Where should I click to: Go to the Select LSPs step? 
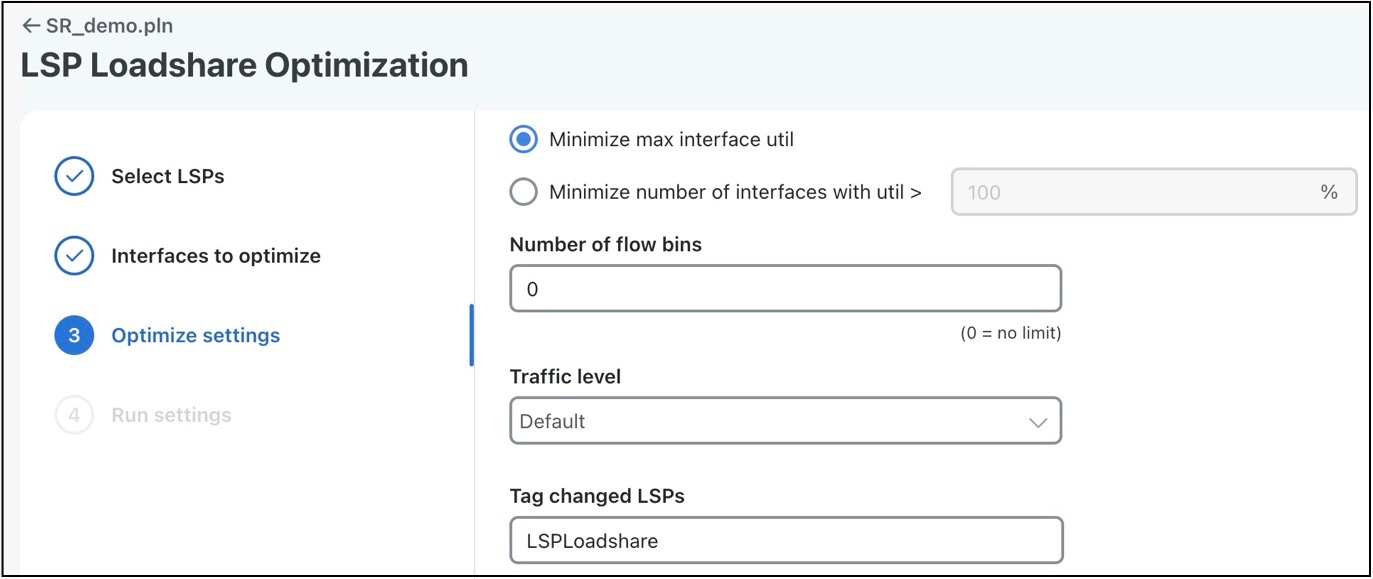(x=168, y=176)
